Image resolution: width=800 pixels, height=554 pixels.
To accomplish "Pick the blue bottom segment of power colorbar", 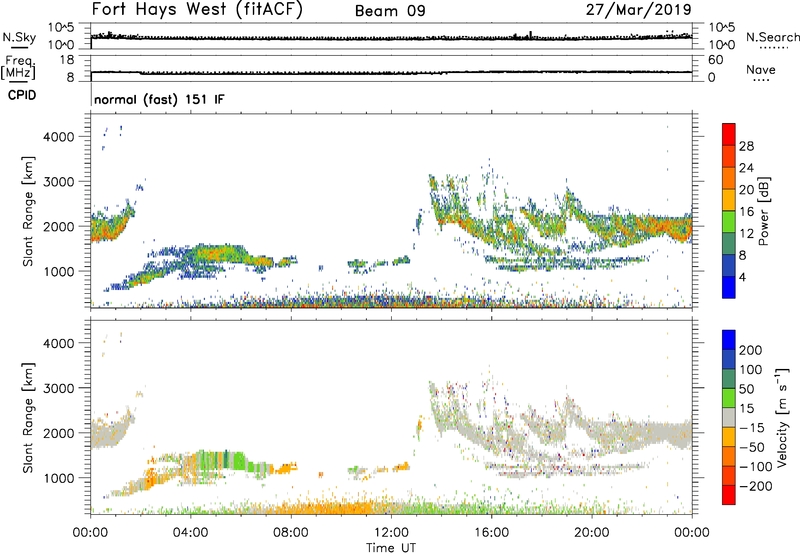I will tap(729, 287).
